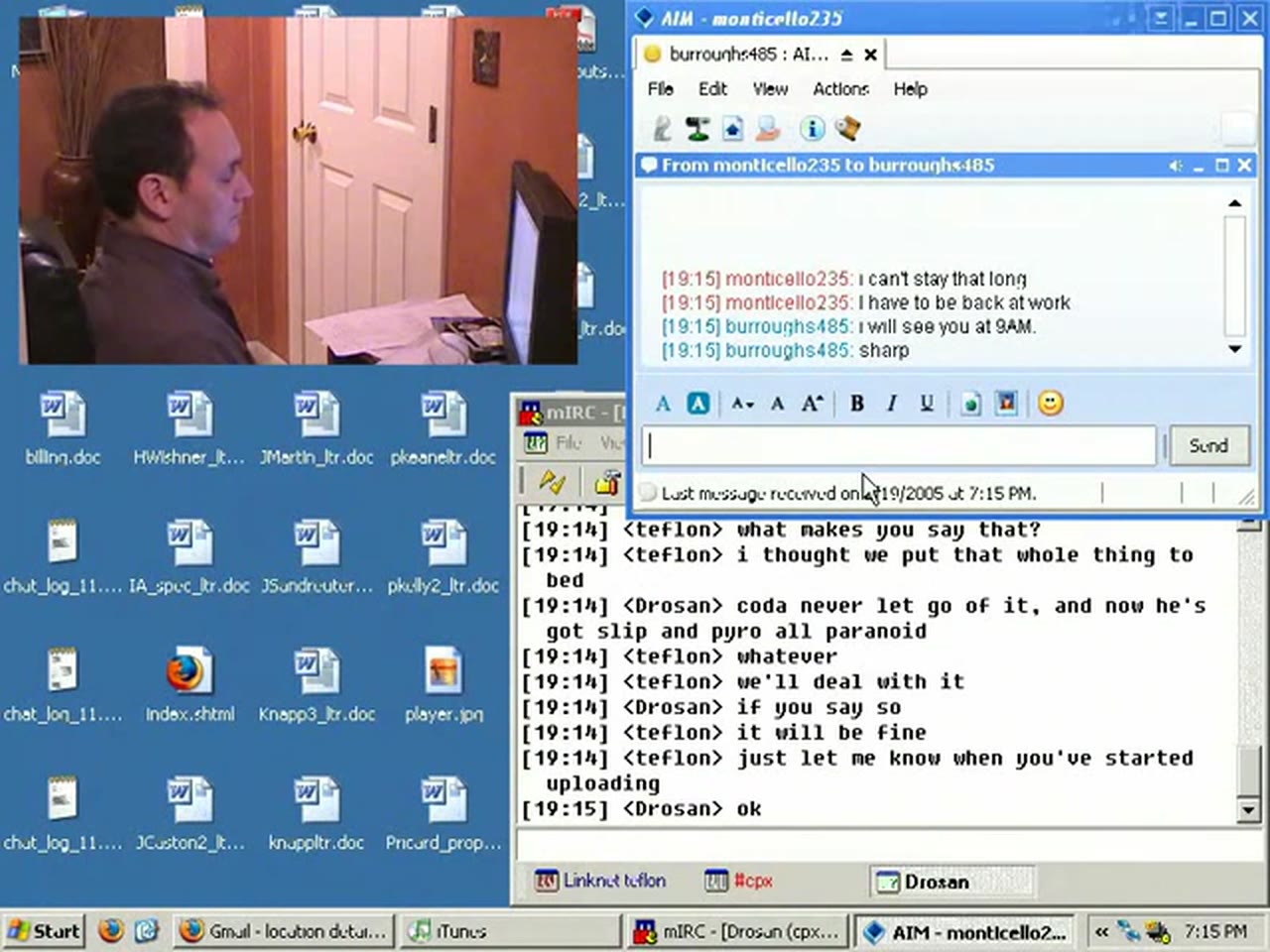This screenshot has height=952, width=1270.
Task: Expand hidden system tray icons
Action: point(1101,931)
